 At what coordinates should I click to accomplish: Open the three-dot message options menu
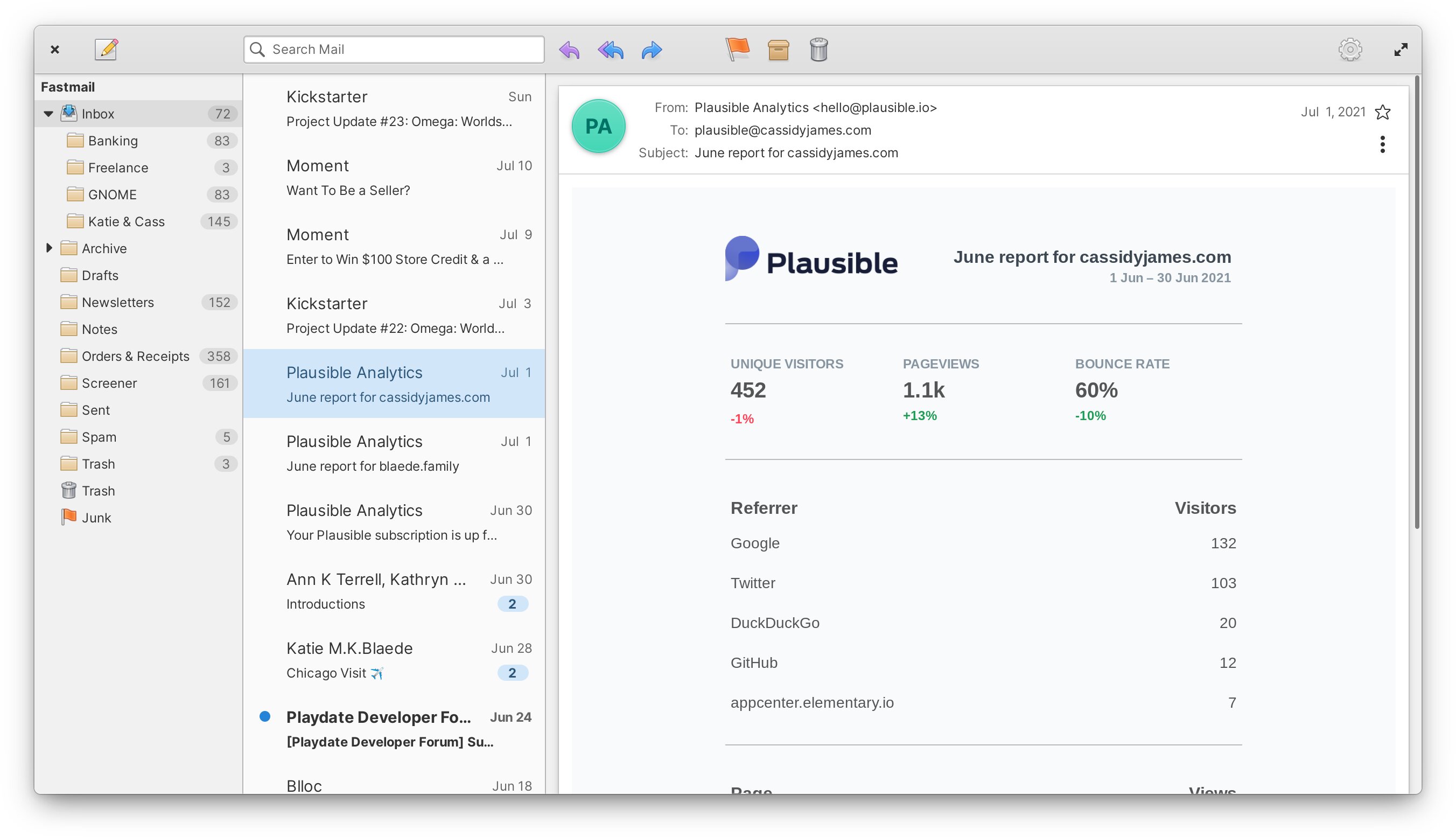(x=1382, y=144)
